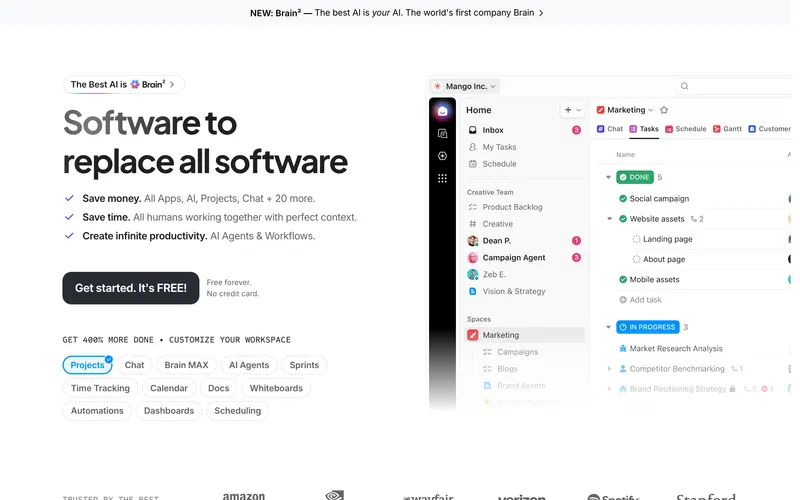Select the Calendar feature chip
Screen dimensions: 800x500
(x=169, y=388)
